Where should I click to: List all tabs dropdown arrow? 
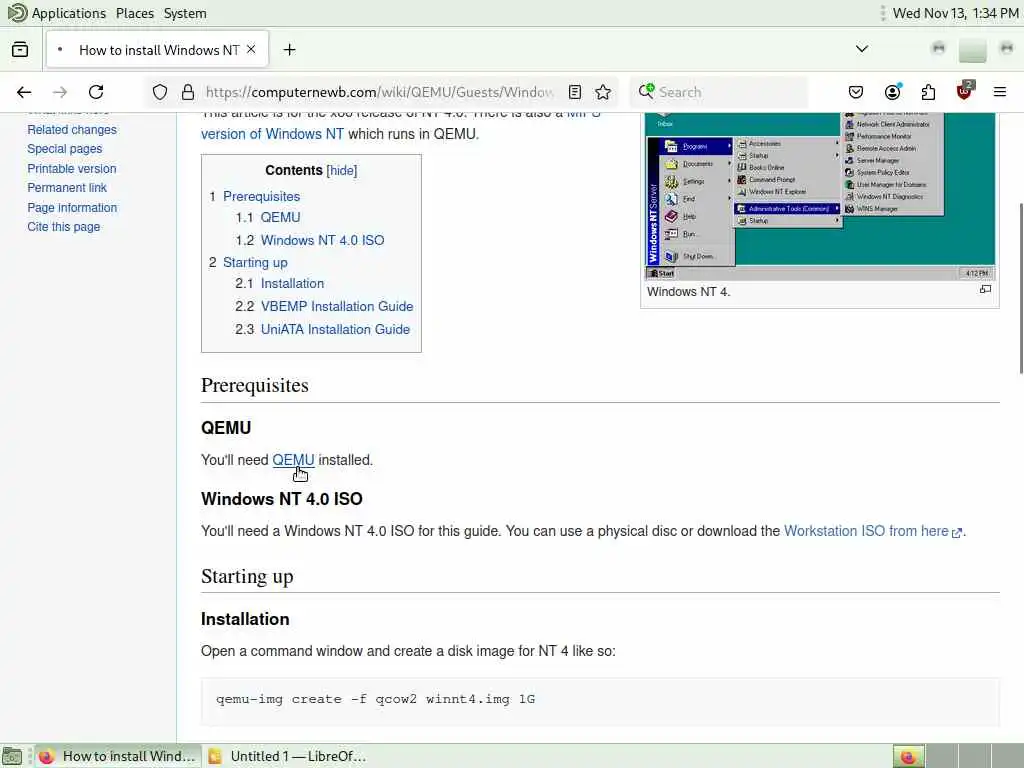(862, 49)
